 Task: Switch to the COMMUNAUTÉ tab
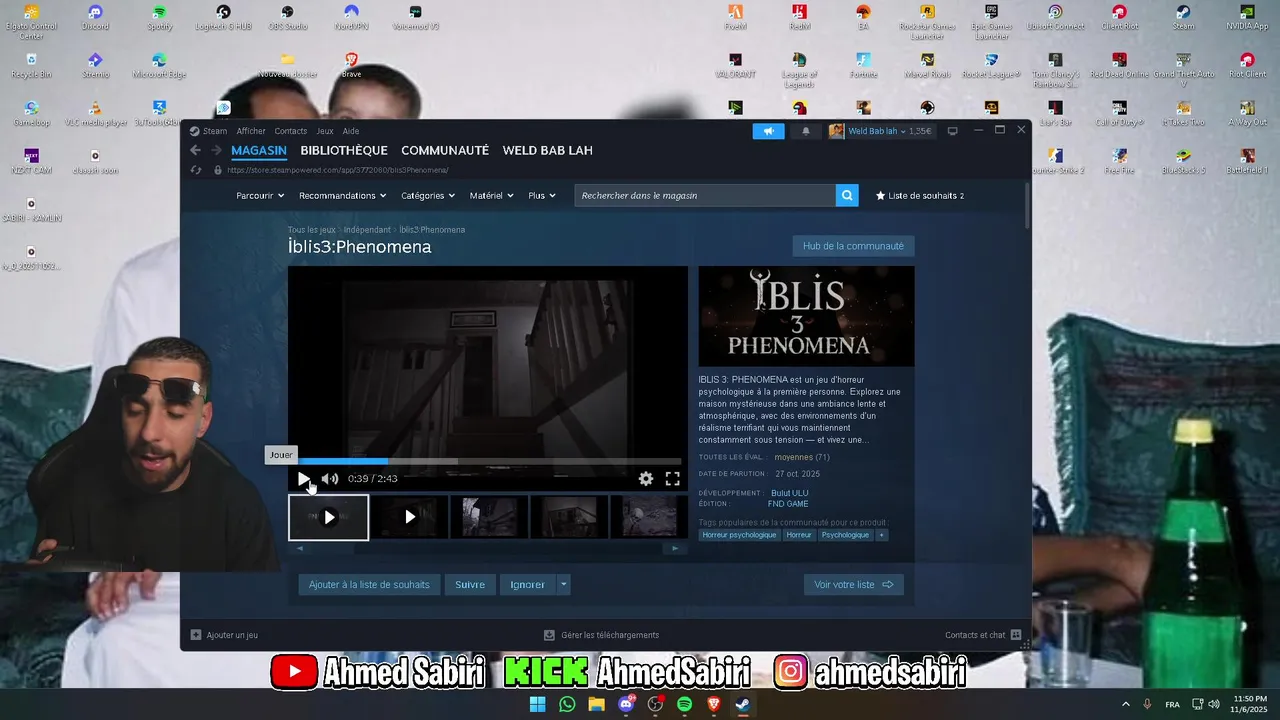click(445, 150)
